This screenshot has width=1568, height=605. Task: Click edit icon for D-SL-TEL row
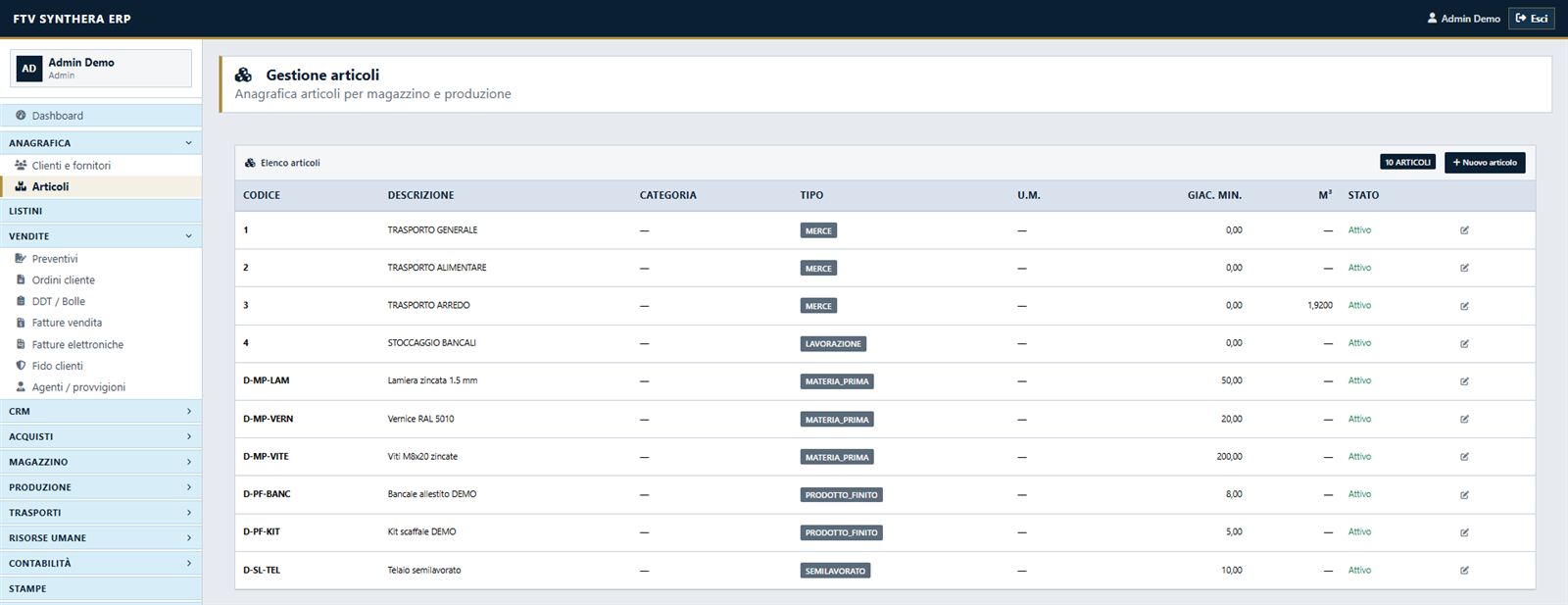[1464, 571]
